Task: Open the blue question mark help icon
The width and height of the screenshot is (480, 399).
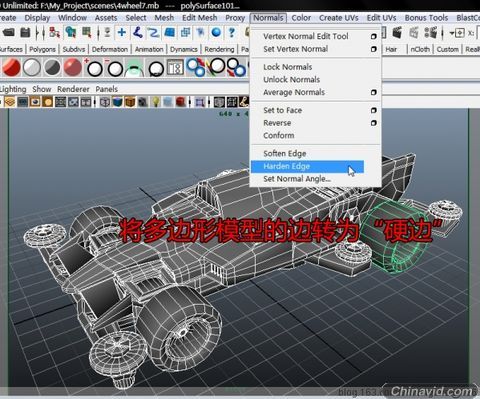Action: pyautogui.click(x=232, y=33)
